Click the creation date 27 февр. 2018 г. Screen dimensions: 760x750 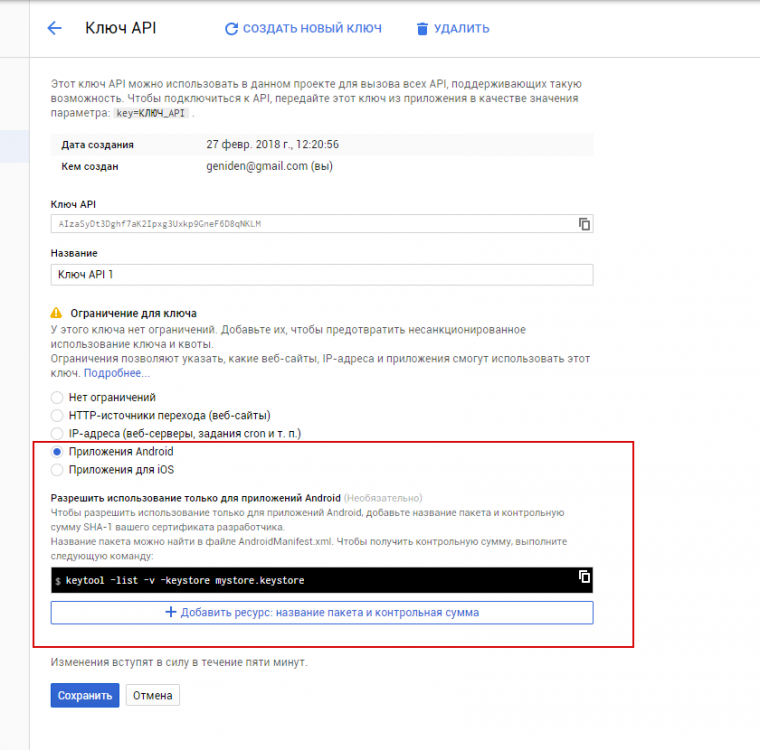(272, 144)
